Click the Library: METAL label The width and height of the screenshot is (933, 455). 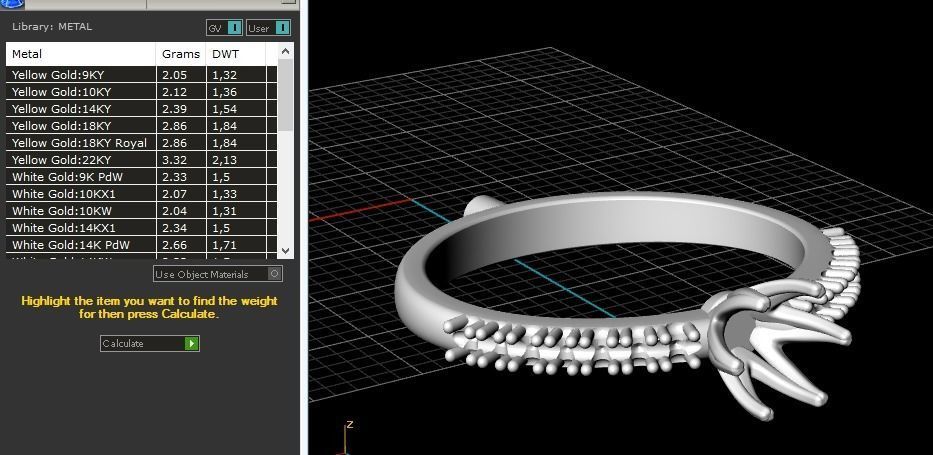(x=52, y=27)
